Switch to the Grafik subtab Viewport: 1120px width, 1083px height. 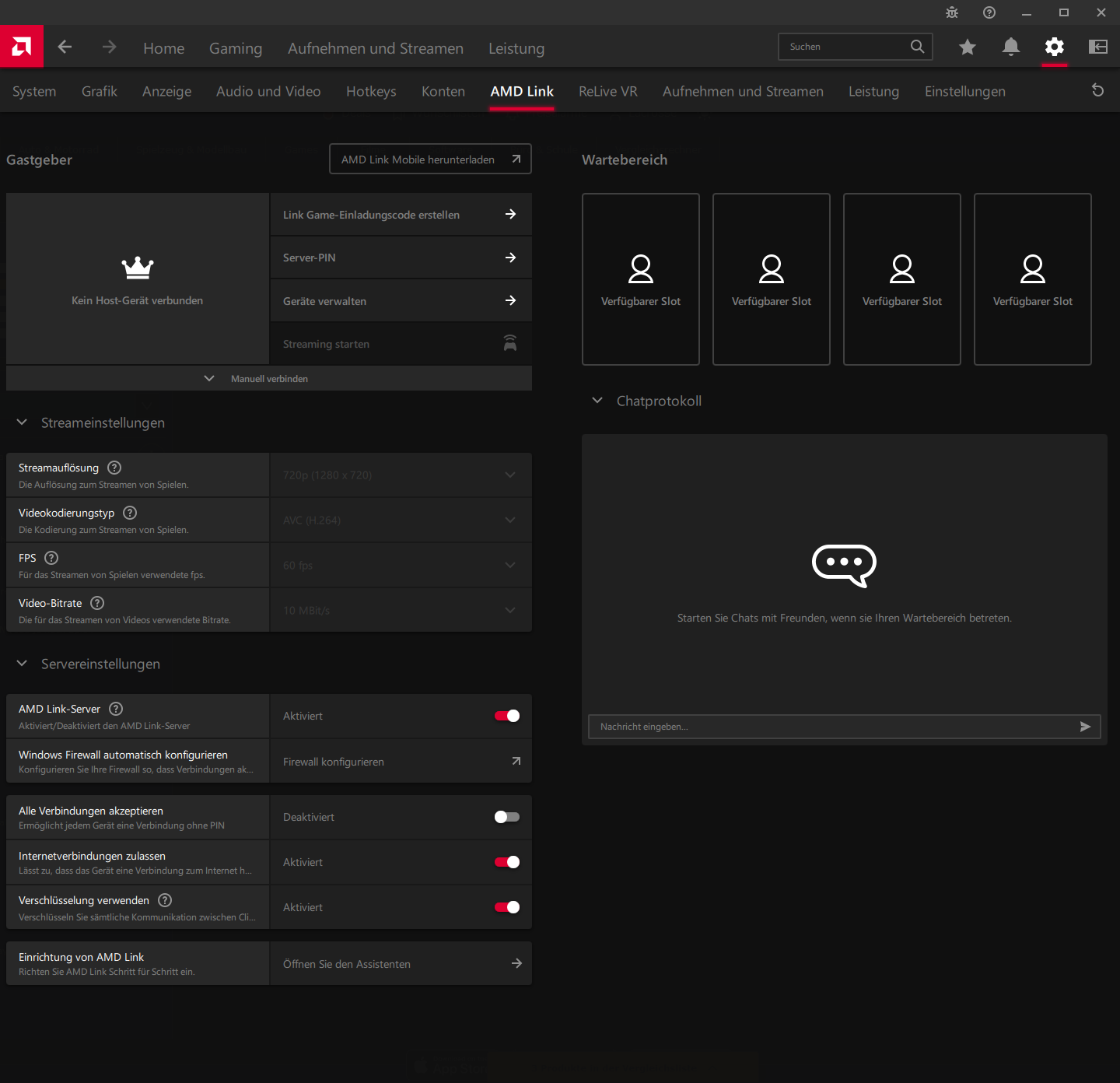coord(100,92)
